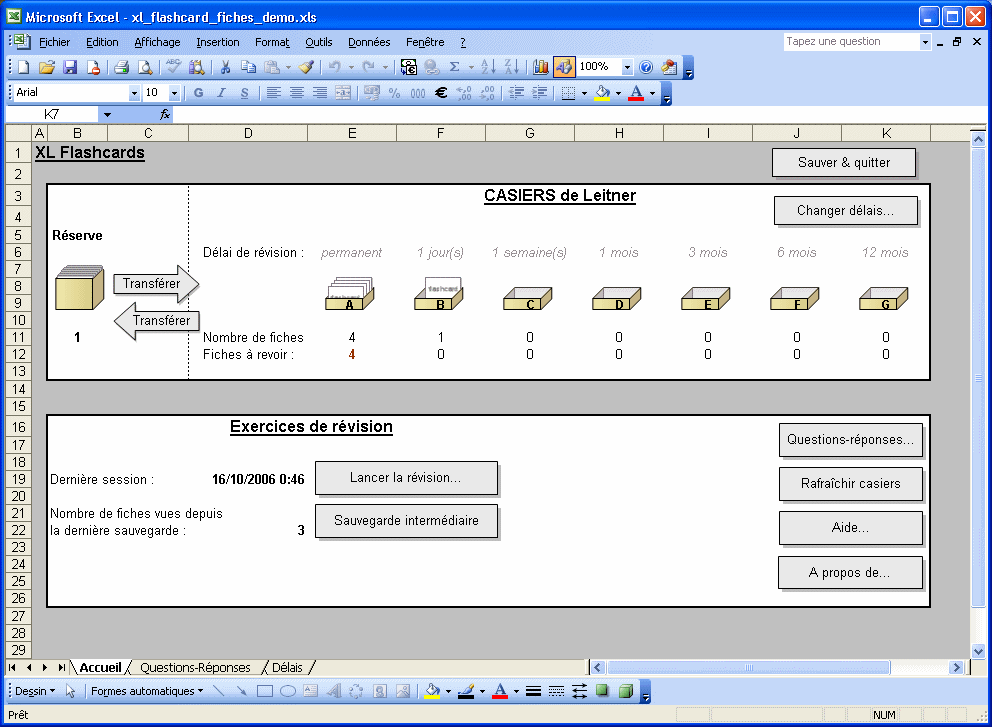Image resolution: width=992 pixels, height=727 pixels.
Task: Click the Open folder icon
Action: click(x=47, y=67)
